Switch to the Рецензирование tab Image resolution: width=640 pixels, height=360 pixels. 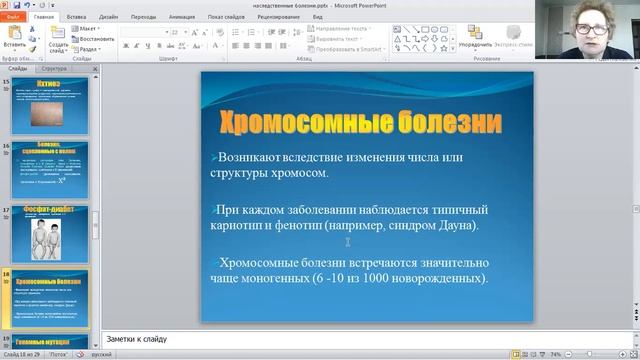(278, 17)
